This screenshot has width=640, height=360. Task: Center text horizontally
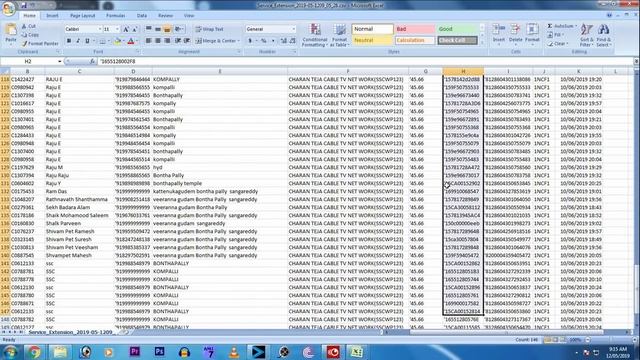click(x=158, y=41)
